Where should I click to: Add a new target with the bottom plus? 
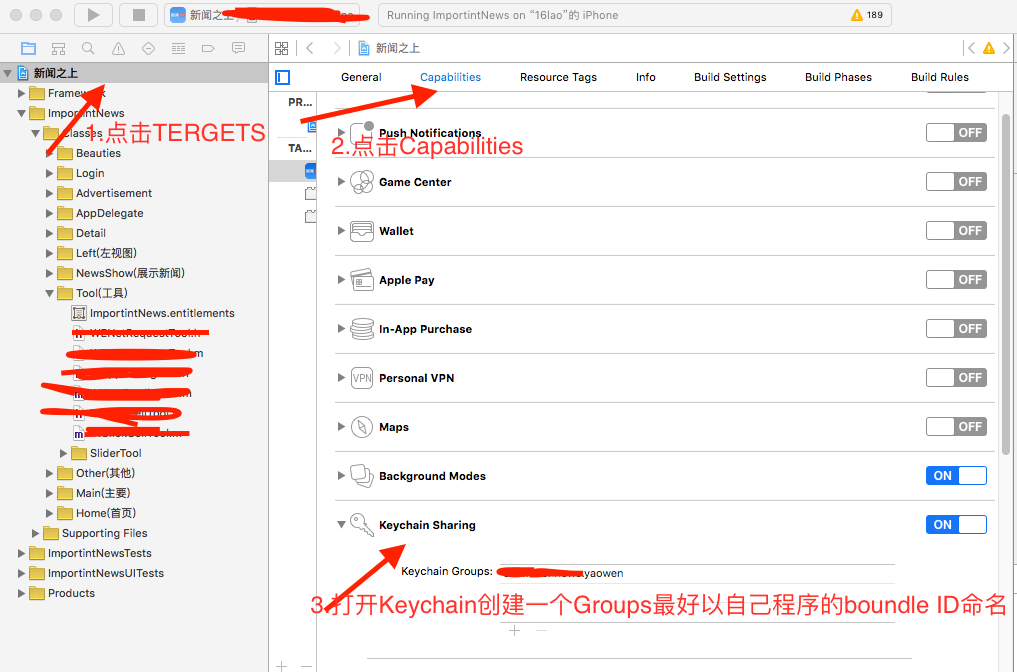[281, 666]
